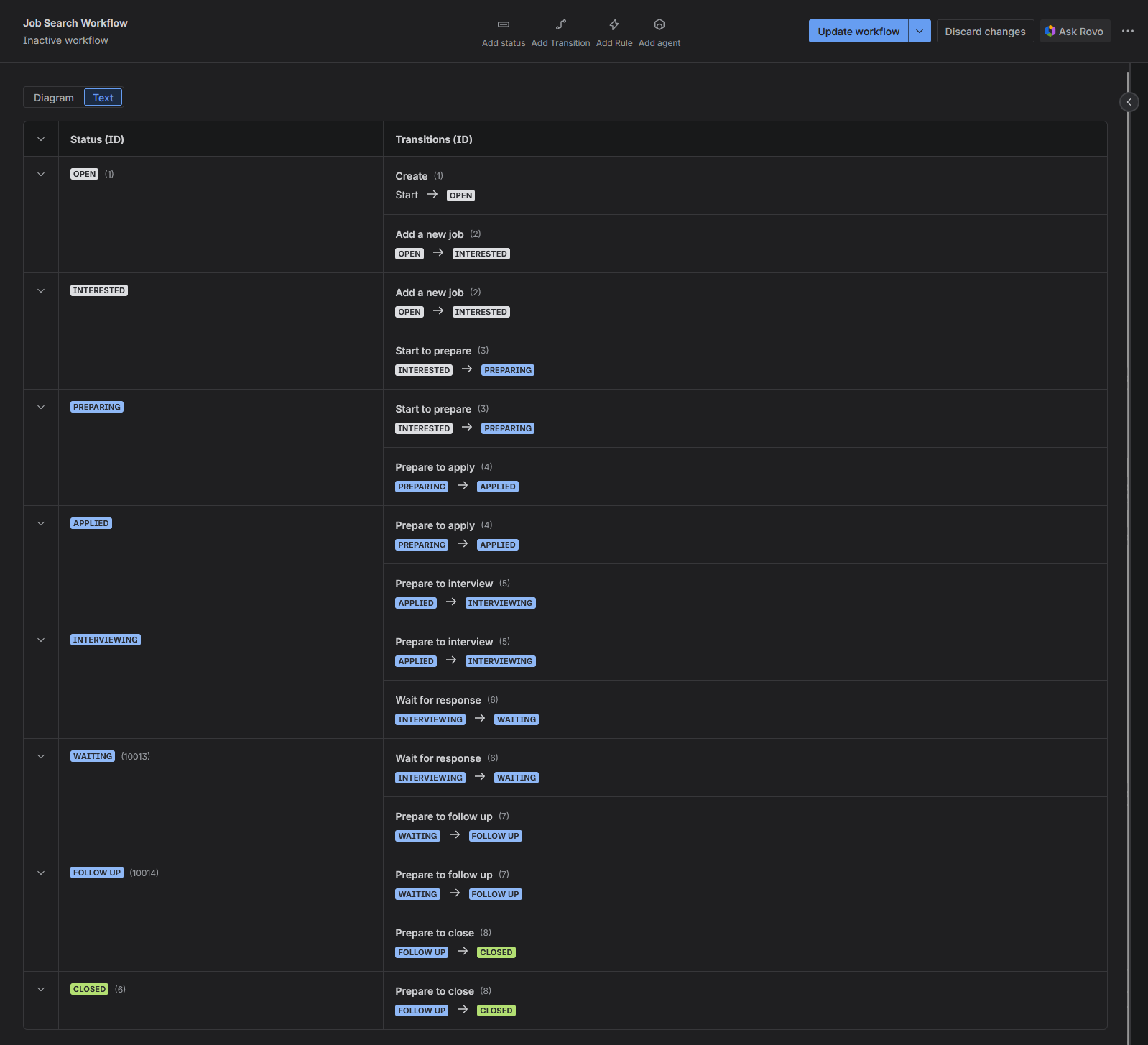Click Add a new job in OPEN row
The image size is (1148, 1045).
(x=430, y=234)
